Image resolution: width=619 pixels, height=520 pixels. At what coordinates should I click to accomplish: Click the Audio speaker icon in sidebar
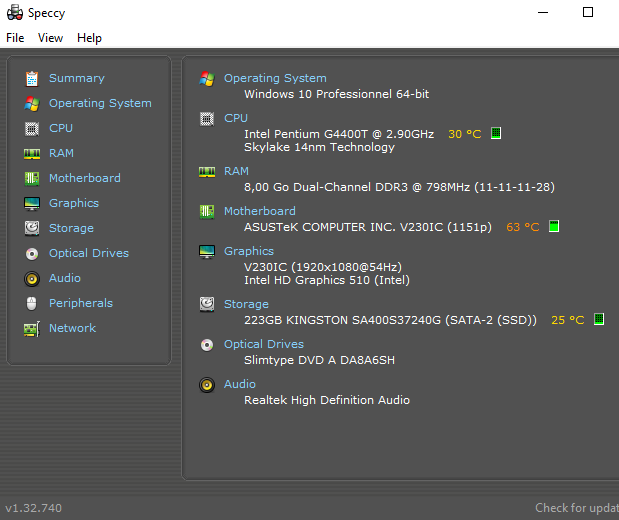pos(32,278)
